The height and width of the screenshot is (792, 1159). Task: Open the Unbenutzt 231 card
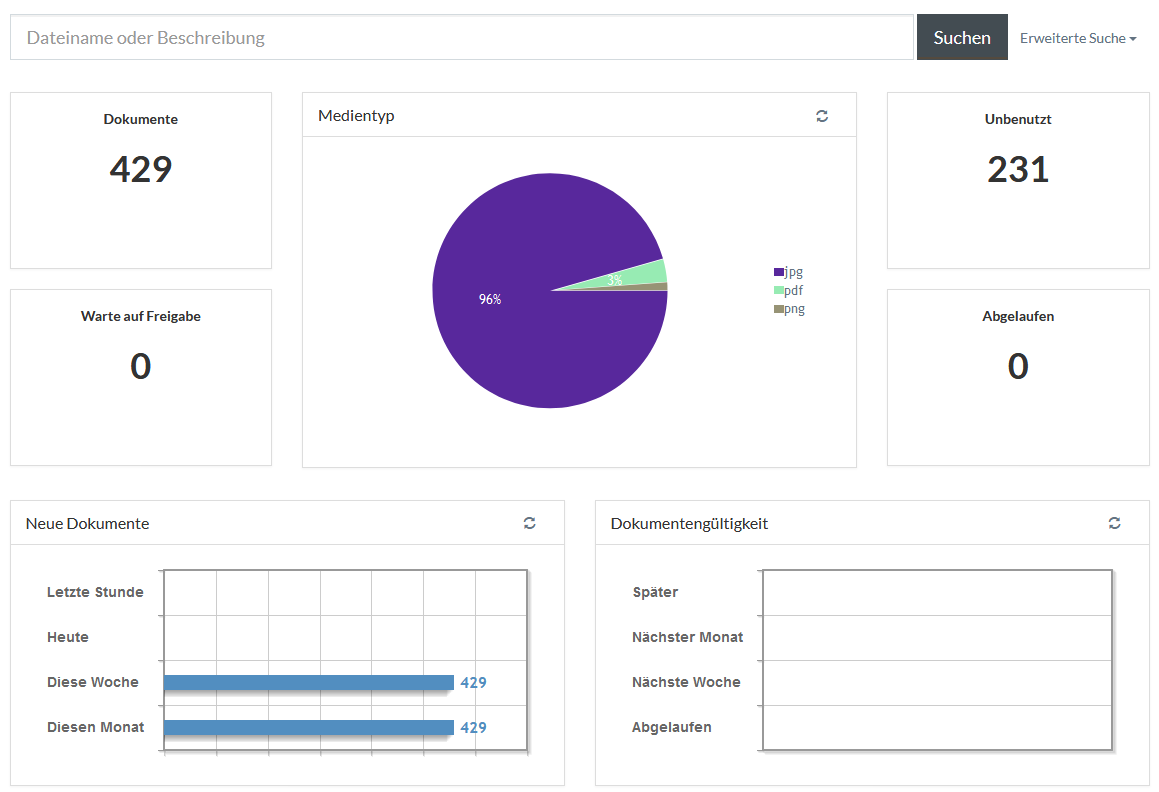tap(1018, 180)
